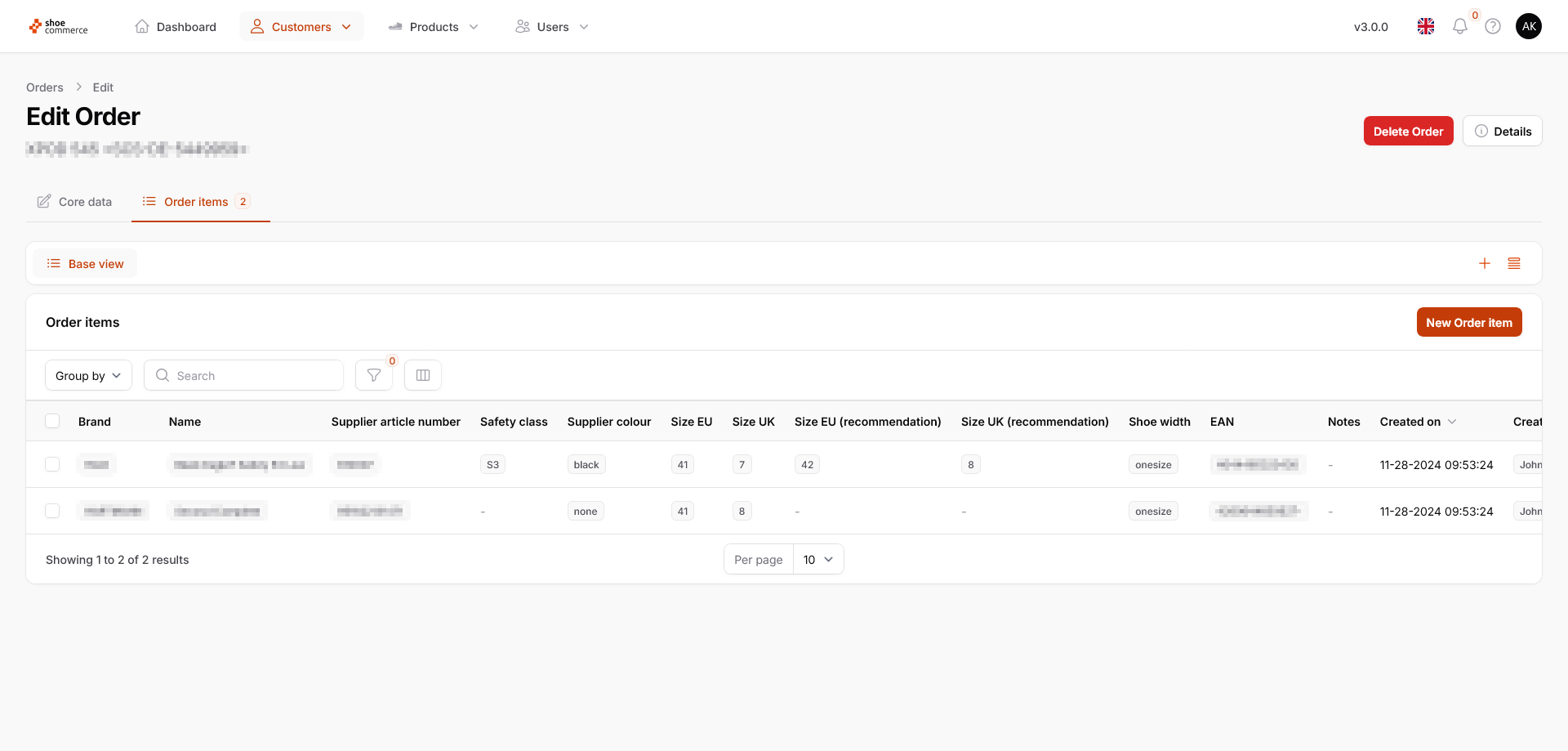The image size is (1568, 751).
Task: Open the notifications bell
Action: (x=1459, y=26)
